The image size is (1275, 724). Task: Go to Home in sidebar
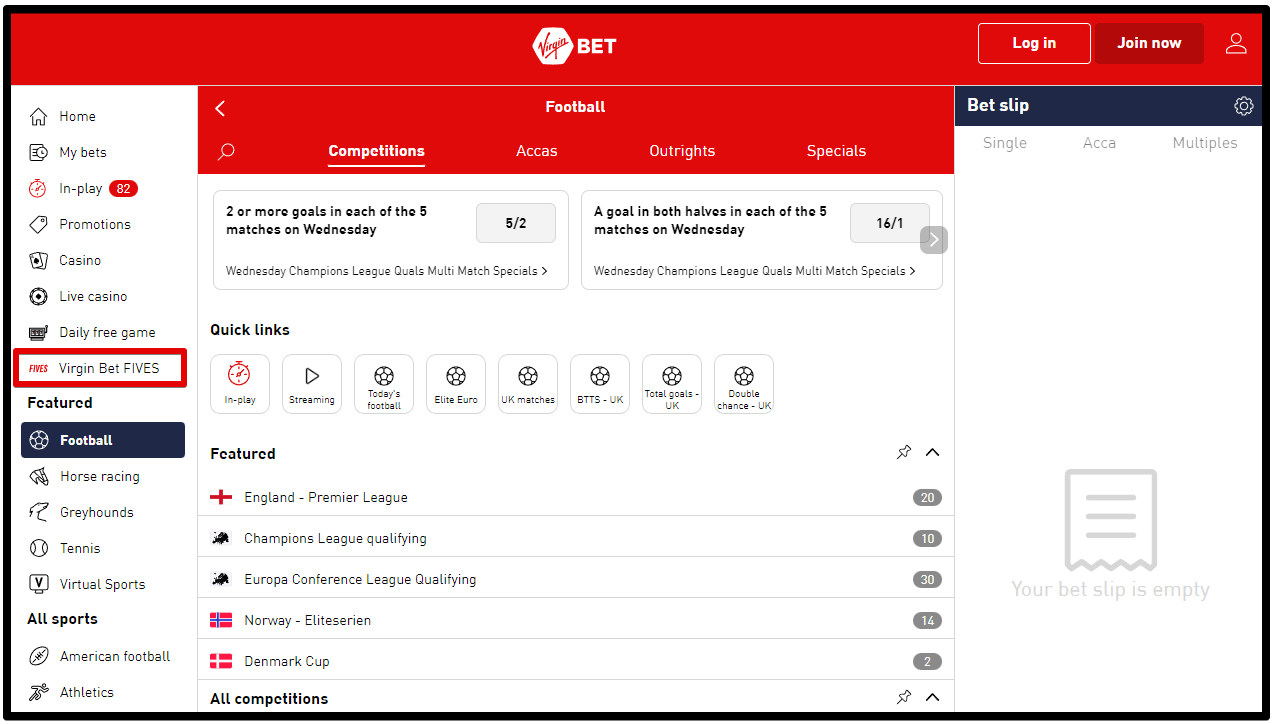click(102, 117)
